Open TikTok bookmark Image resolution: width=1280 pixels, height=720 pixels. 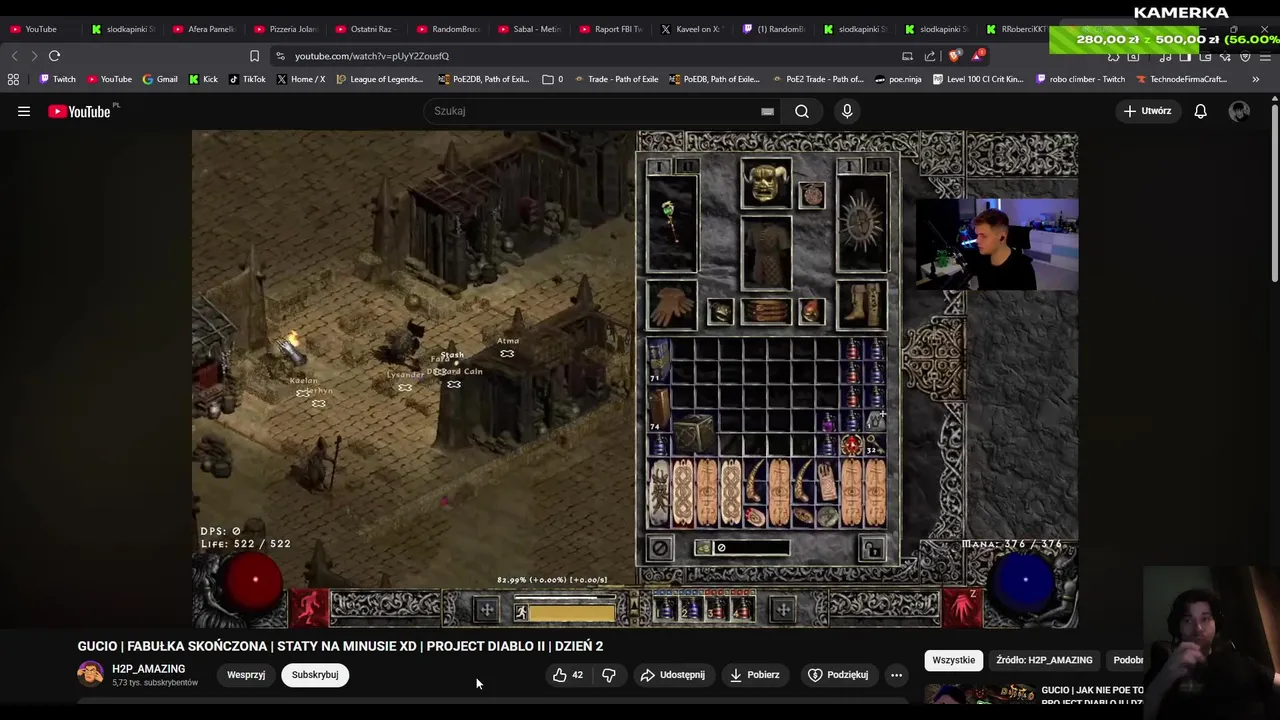point(247,79)
